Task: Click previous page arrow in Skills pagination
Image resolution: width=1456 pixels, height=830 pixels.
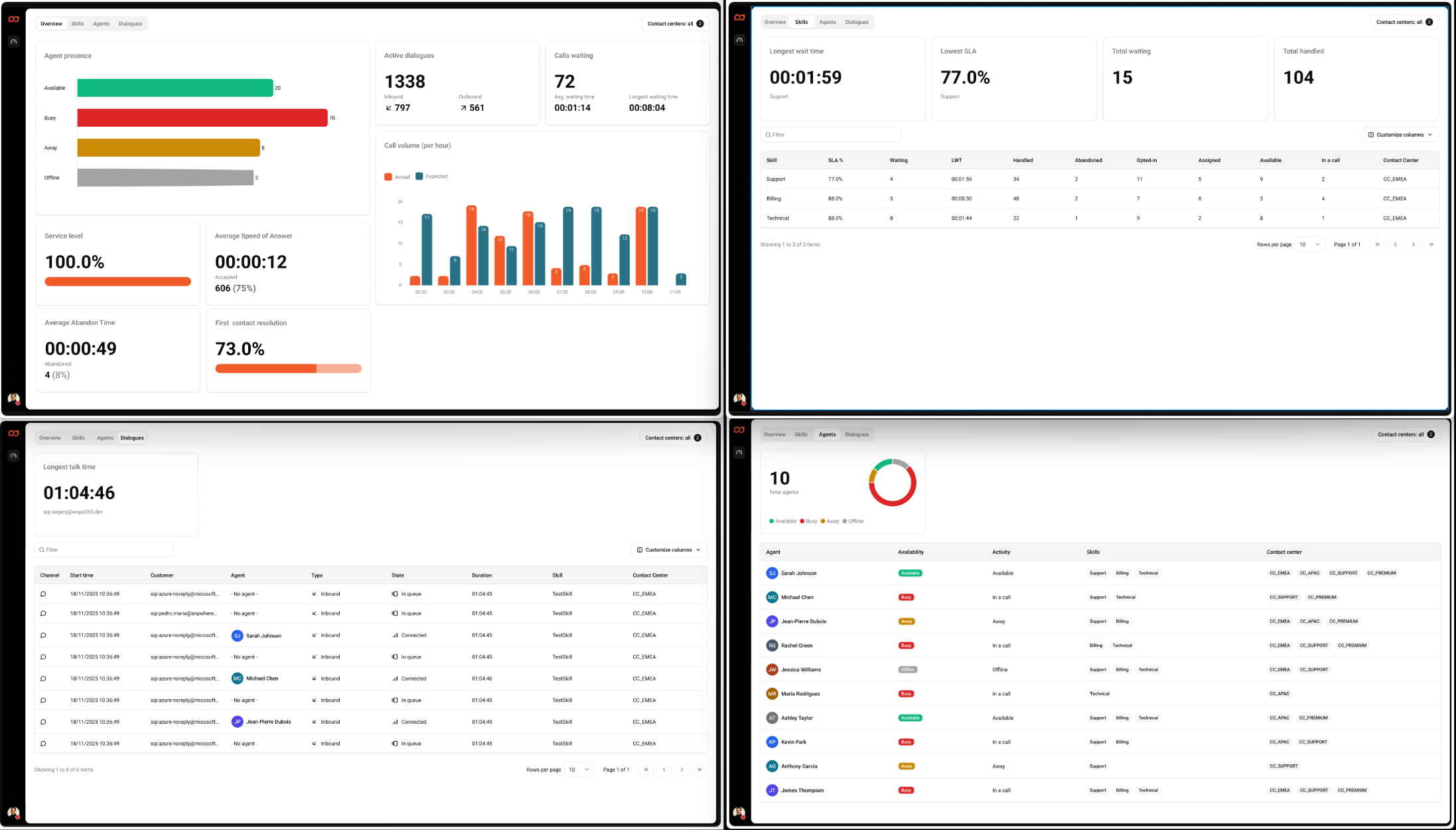Action: [x=1396, y=244]
